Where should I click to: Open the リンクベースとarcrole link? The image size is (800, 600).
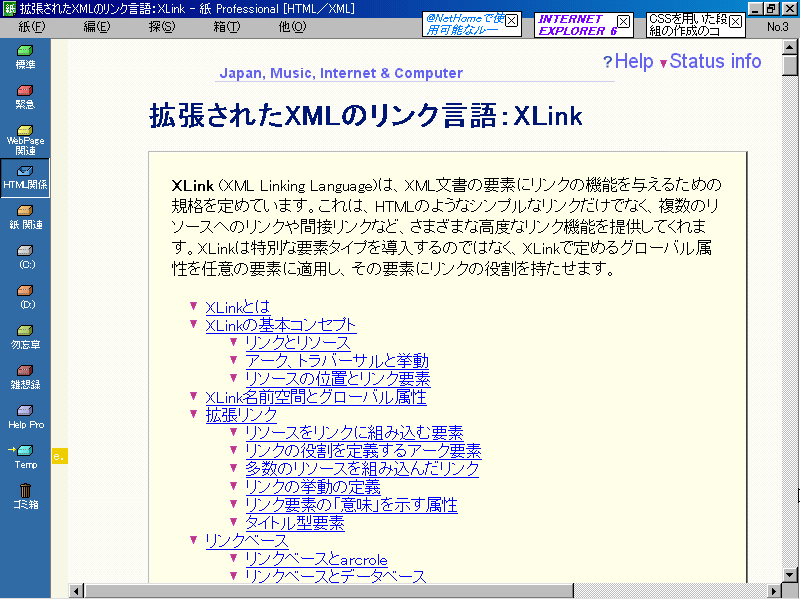(x=316, y=559)
